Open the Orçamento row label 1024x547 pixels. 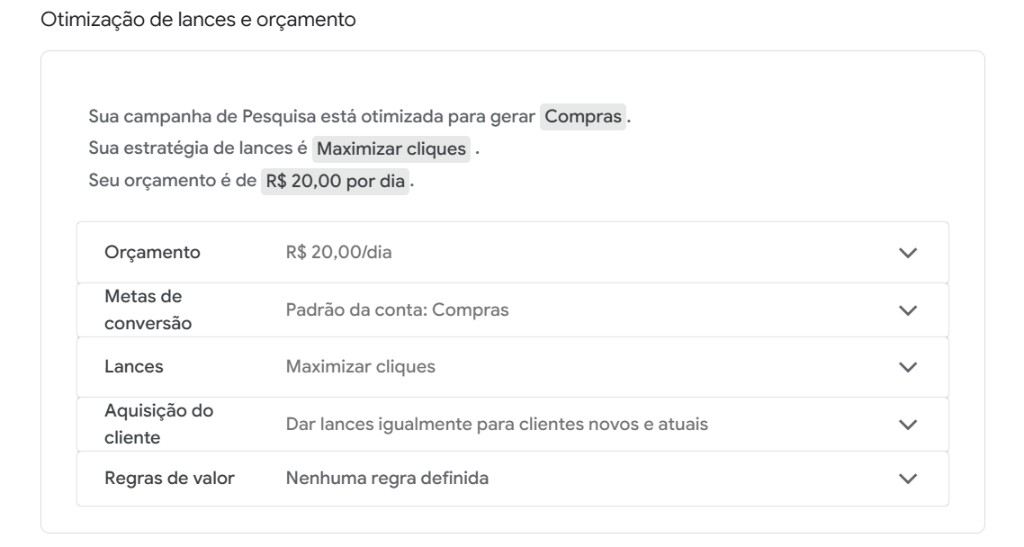coord(152,253)
